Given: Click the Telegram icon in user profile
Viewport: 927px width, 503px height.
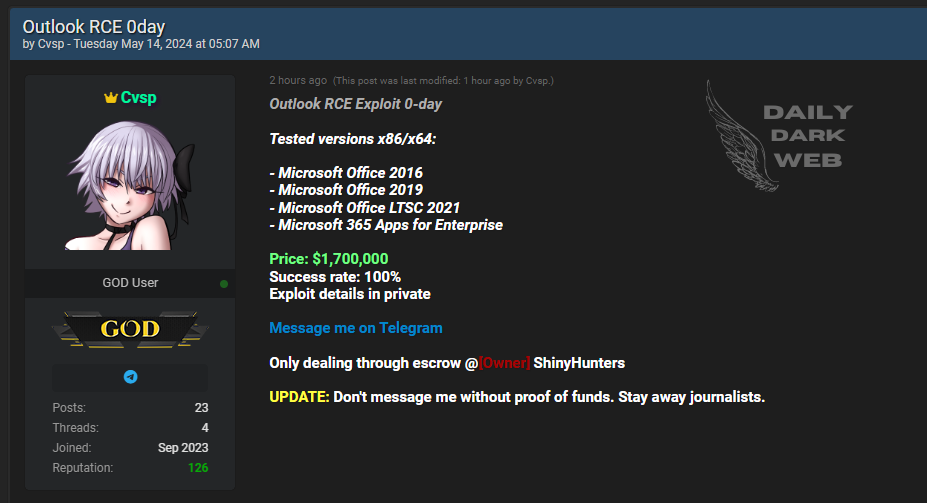Looking at the screenshot, I should tap(131, 377).
